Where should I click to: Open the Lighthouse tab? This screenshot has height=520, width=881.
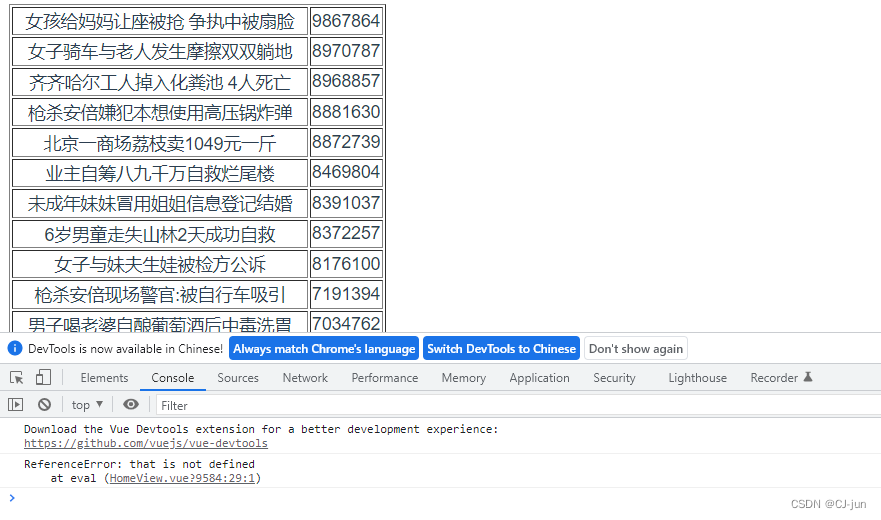(x=697, y=378)
